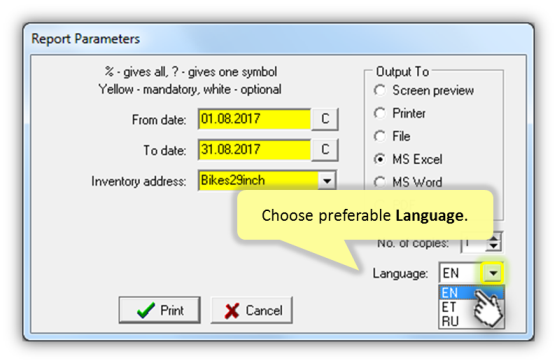Pick EN in the language list
The width and height of the screenshot is (557, 363).
coord(471,293)
